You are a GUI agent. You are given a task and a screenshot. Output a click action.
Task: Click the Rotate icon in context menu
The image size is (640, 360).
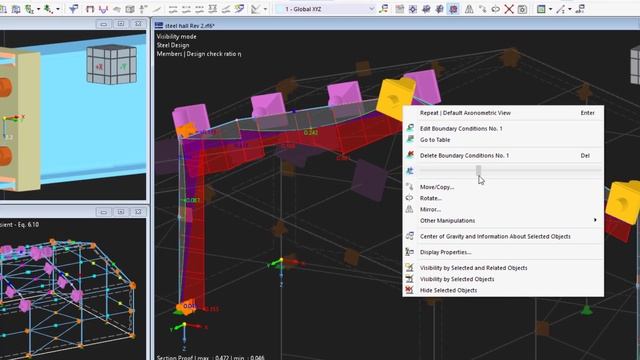pos(409,198)
